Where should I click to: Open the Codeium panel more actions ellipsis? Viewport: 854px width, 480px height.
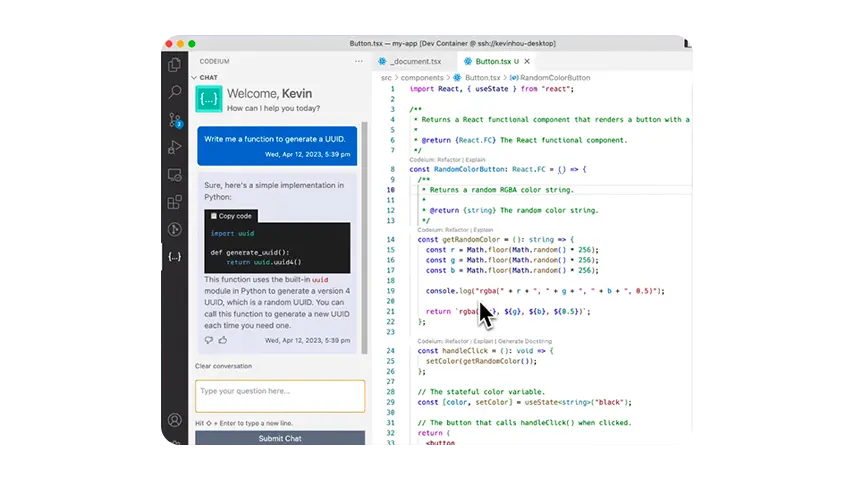tap(359, 62)
